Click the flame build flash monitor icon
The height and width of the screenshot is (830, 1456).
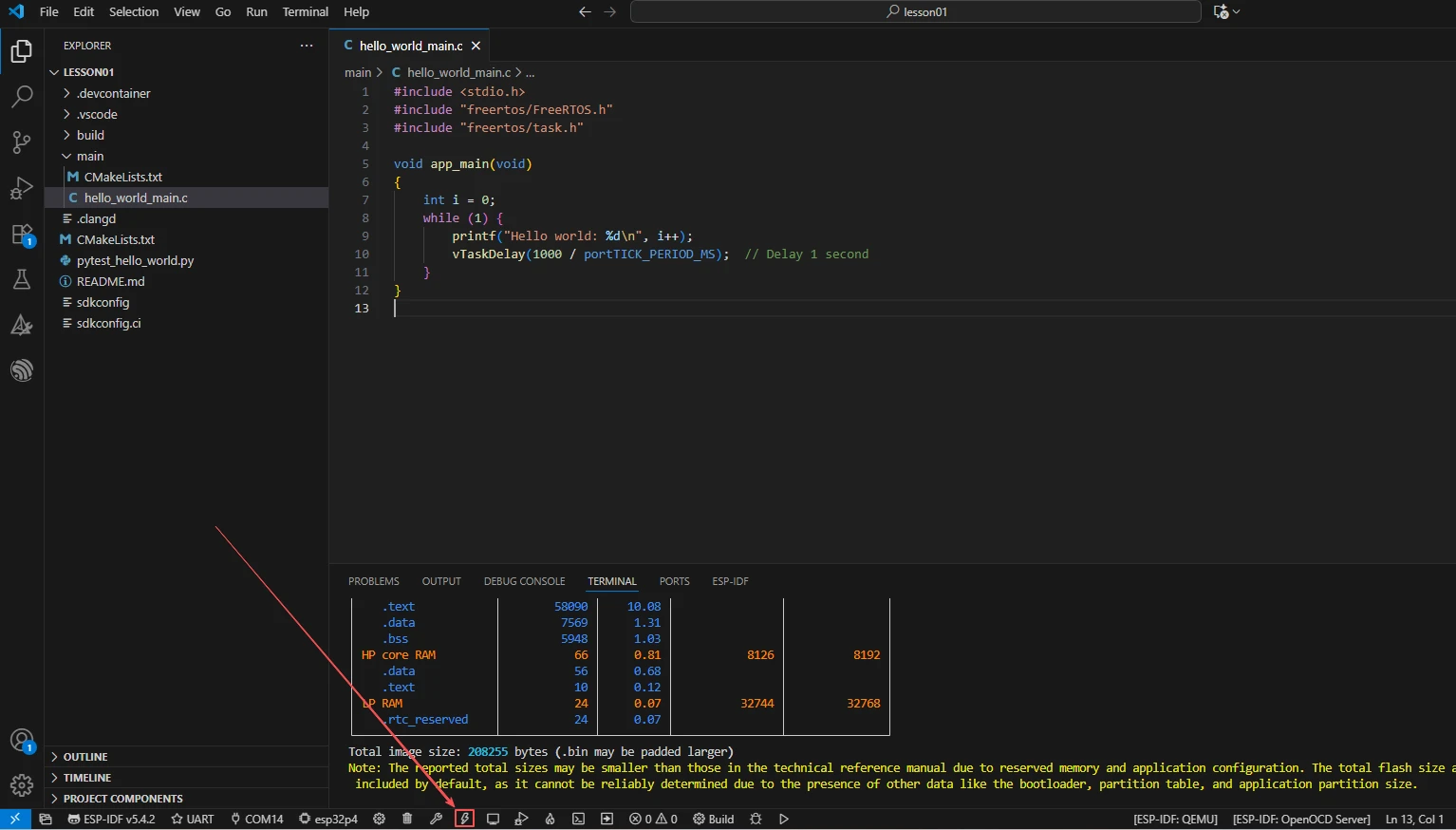coord(550,819)
